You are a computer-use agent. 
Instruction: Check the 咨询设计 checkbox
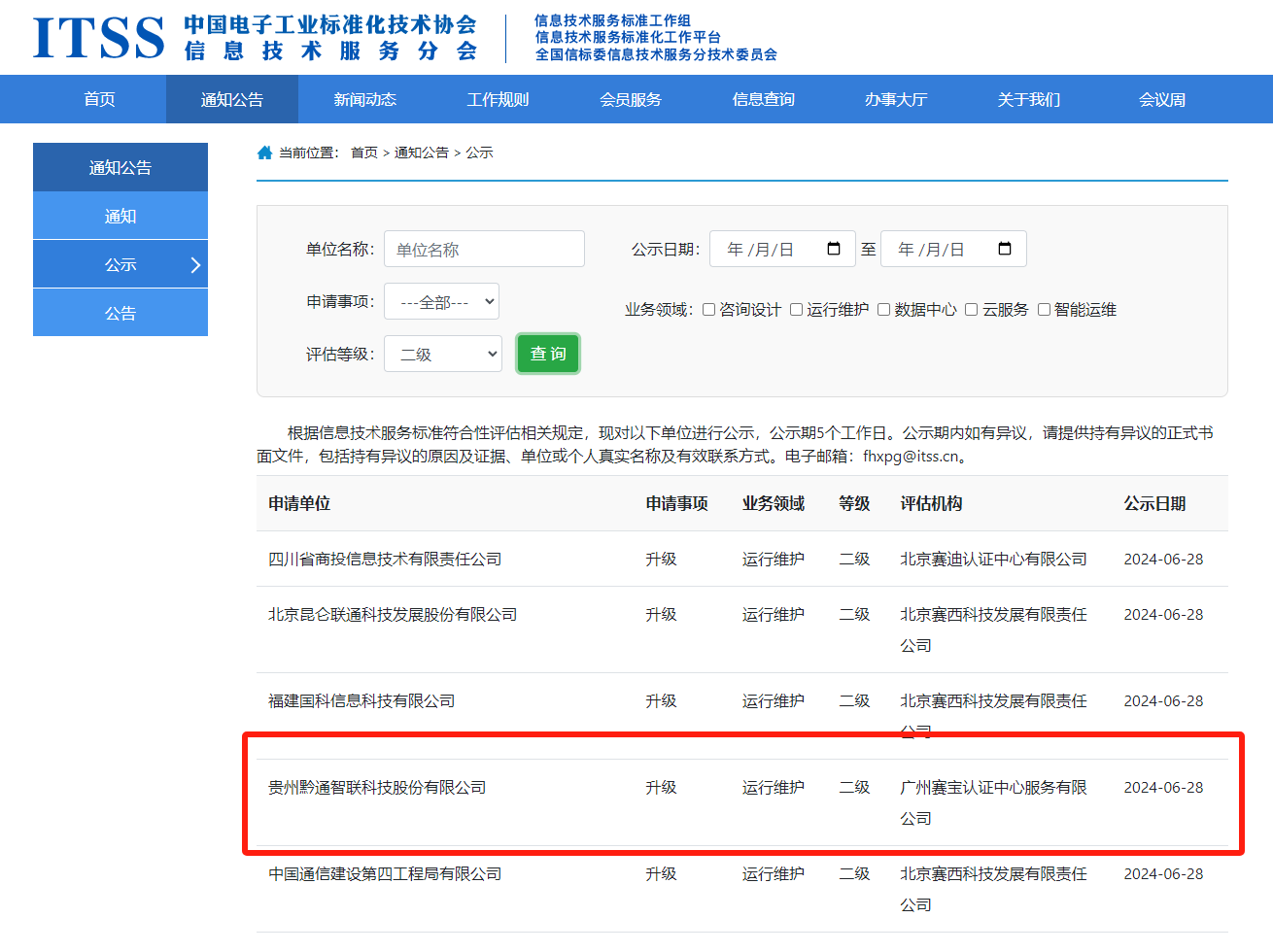point(709,310)
